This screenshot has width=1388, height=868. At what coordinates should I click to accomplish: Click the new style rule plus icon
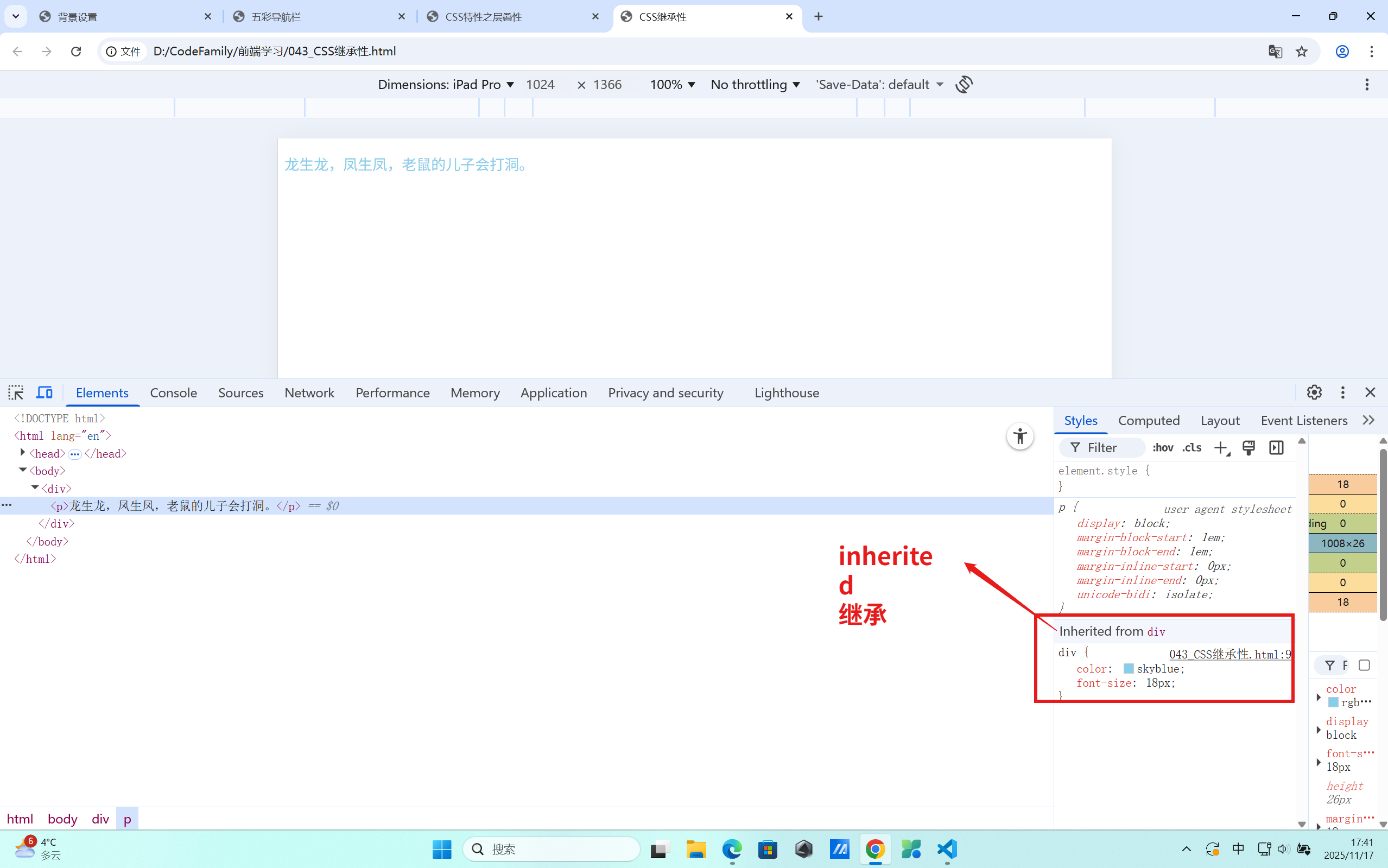(x=1221, y=448)
